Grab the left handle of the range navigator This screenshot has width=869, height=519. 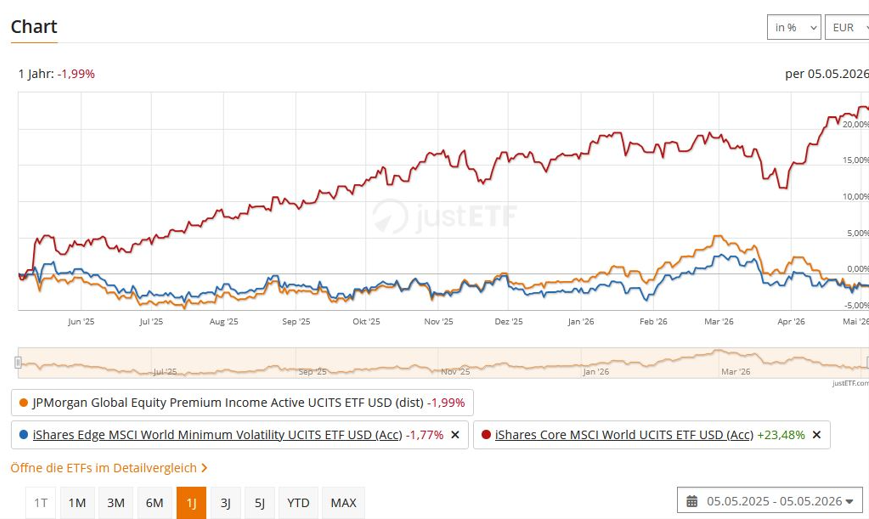(18, 363)
